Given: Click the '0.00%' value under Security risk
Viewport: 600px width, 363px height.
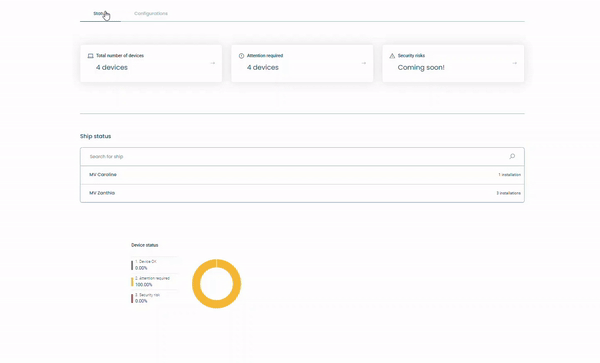Looking at the screenshot, I should coord(141,301).
